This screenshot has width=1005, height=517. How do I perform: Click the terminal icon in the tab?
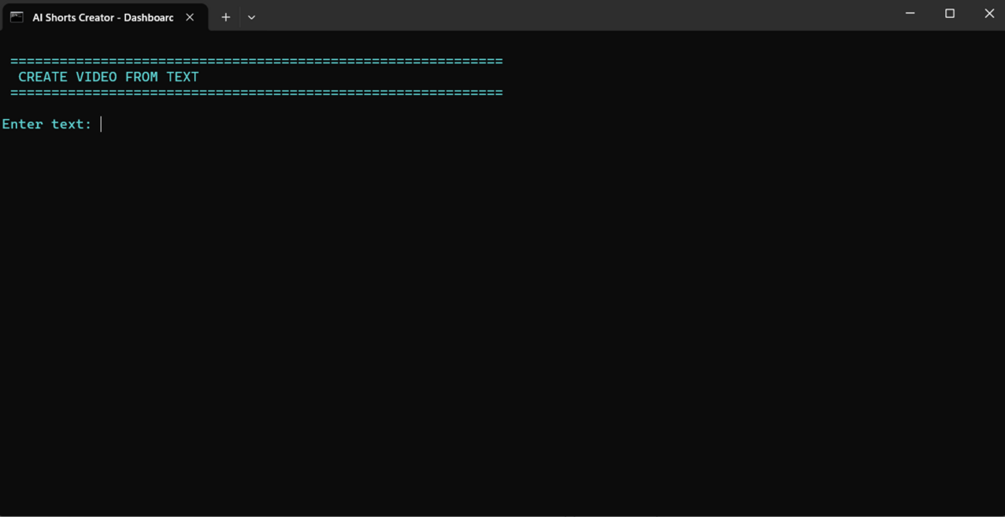(x=17, y=17)
